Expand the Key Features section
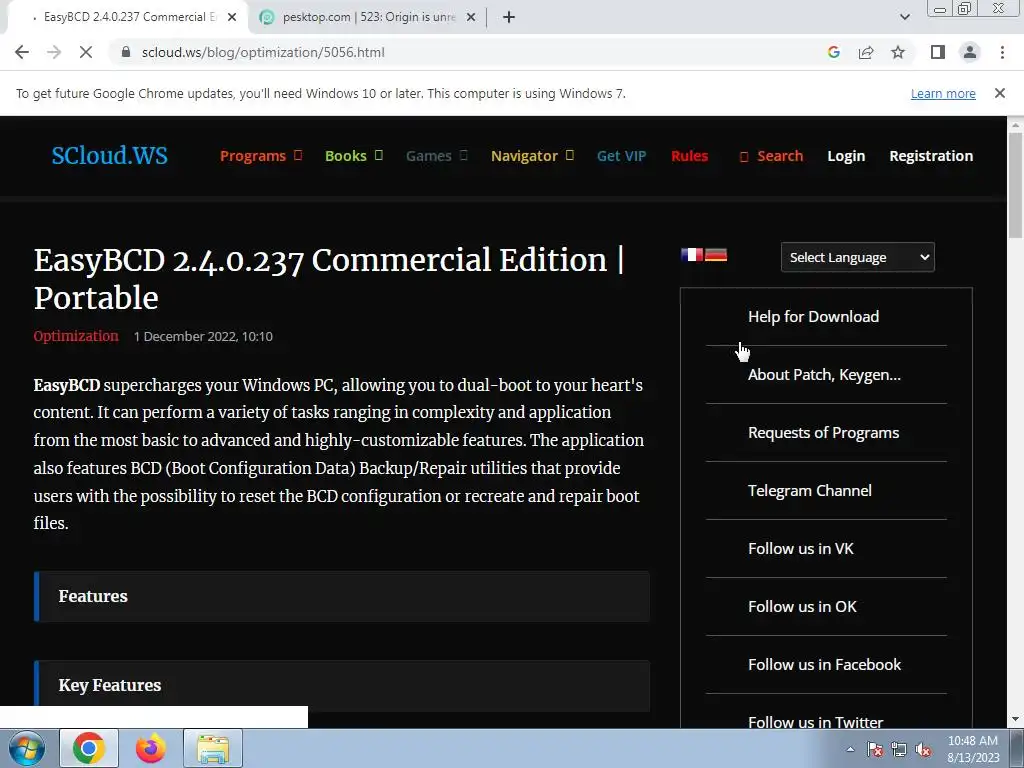This screenshot has width=1024, height=768. coord(342,685)
